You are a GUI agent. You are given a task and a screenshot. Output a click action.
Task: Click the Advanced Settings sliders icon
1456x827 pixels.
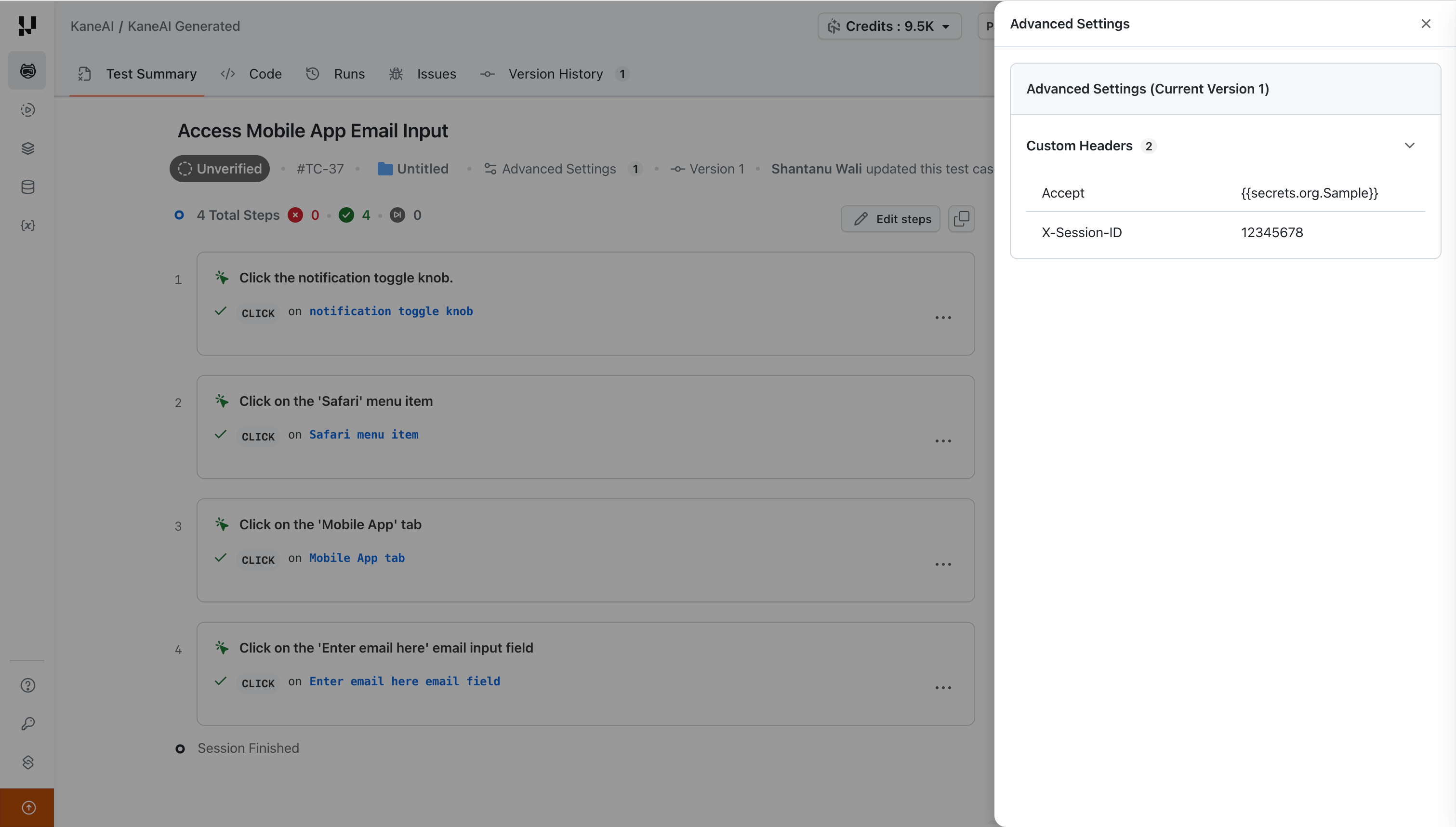pos(490,169)
